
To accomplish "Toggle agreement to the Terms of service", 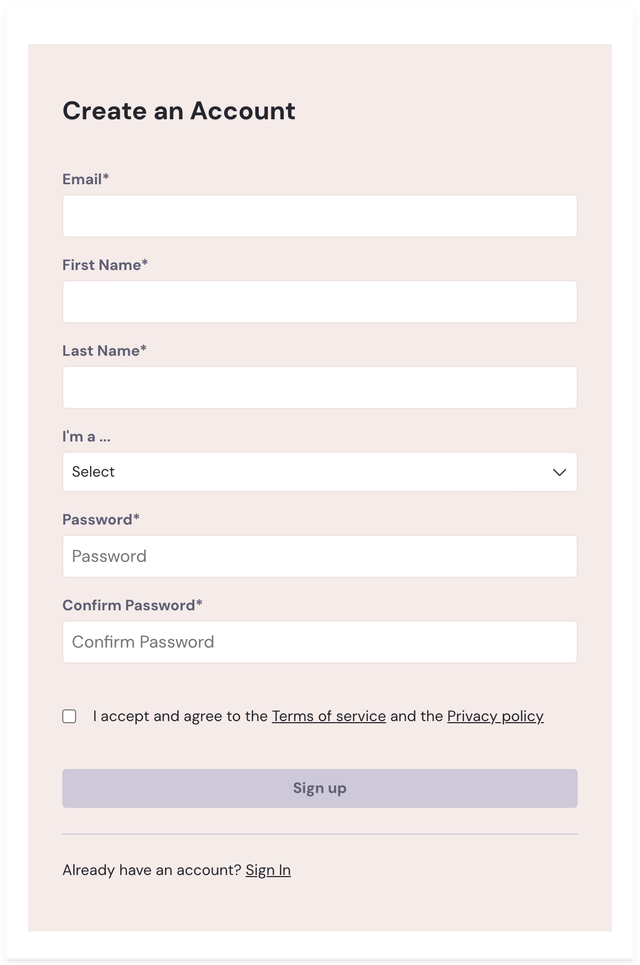I will pos(69,716).
